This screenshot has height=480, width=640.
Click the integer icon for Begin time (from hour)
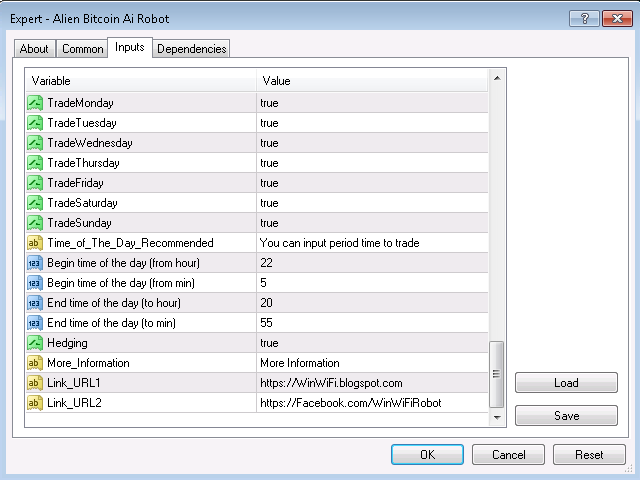35,263
